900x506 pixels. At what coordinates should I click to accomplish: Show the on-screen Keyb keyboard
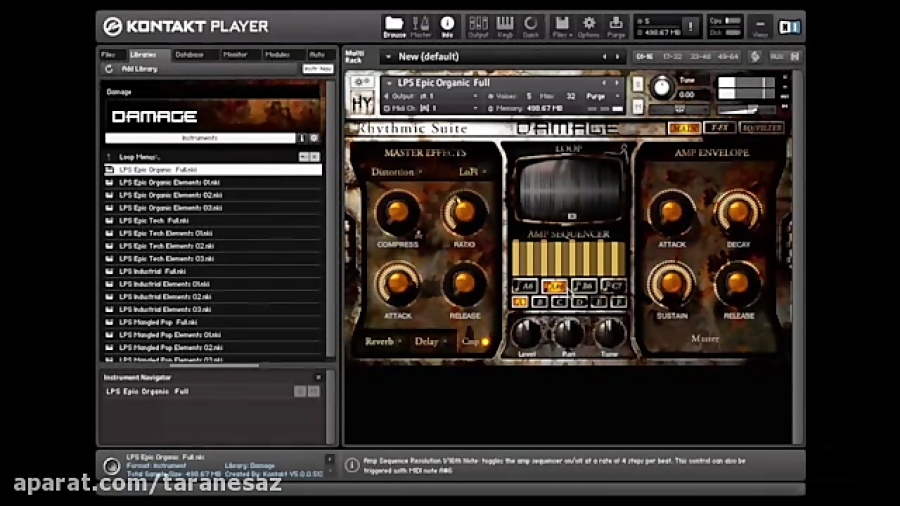click(505, 26)
